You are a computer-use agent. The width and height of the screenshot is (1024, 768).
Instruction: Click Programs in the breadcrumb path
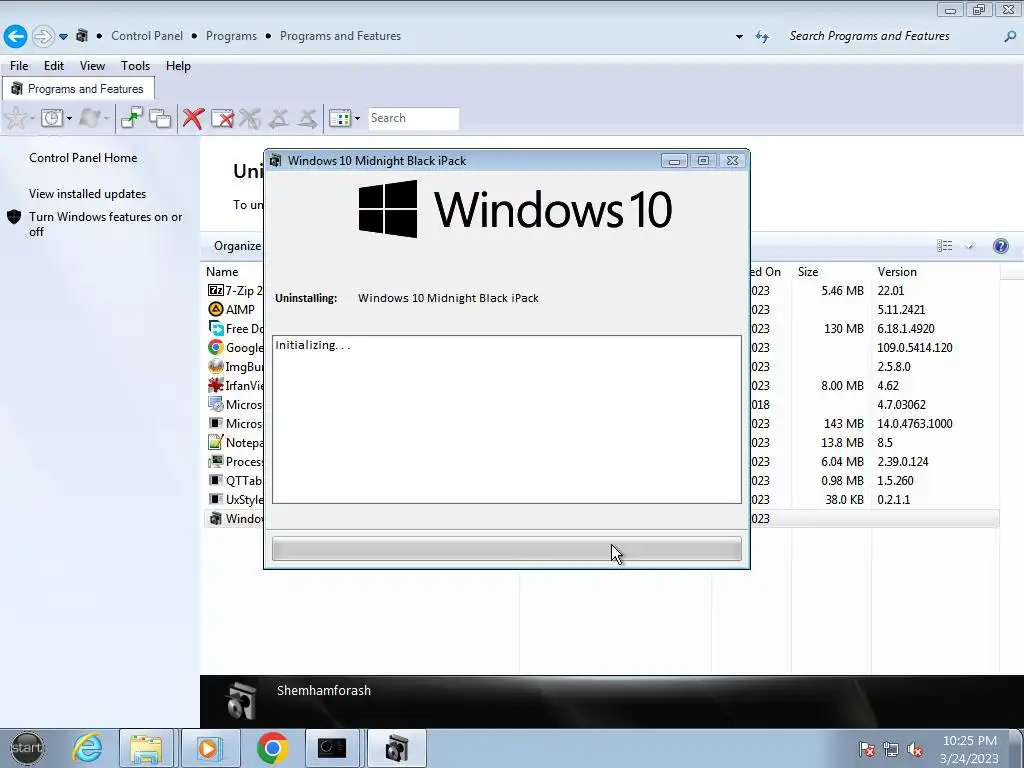231,36
